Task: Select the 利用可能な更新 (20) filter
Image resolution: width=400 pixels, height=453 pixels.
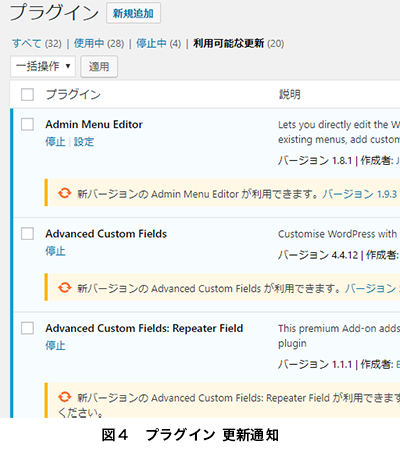Action: [239, 43]
